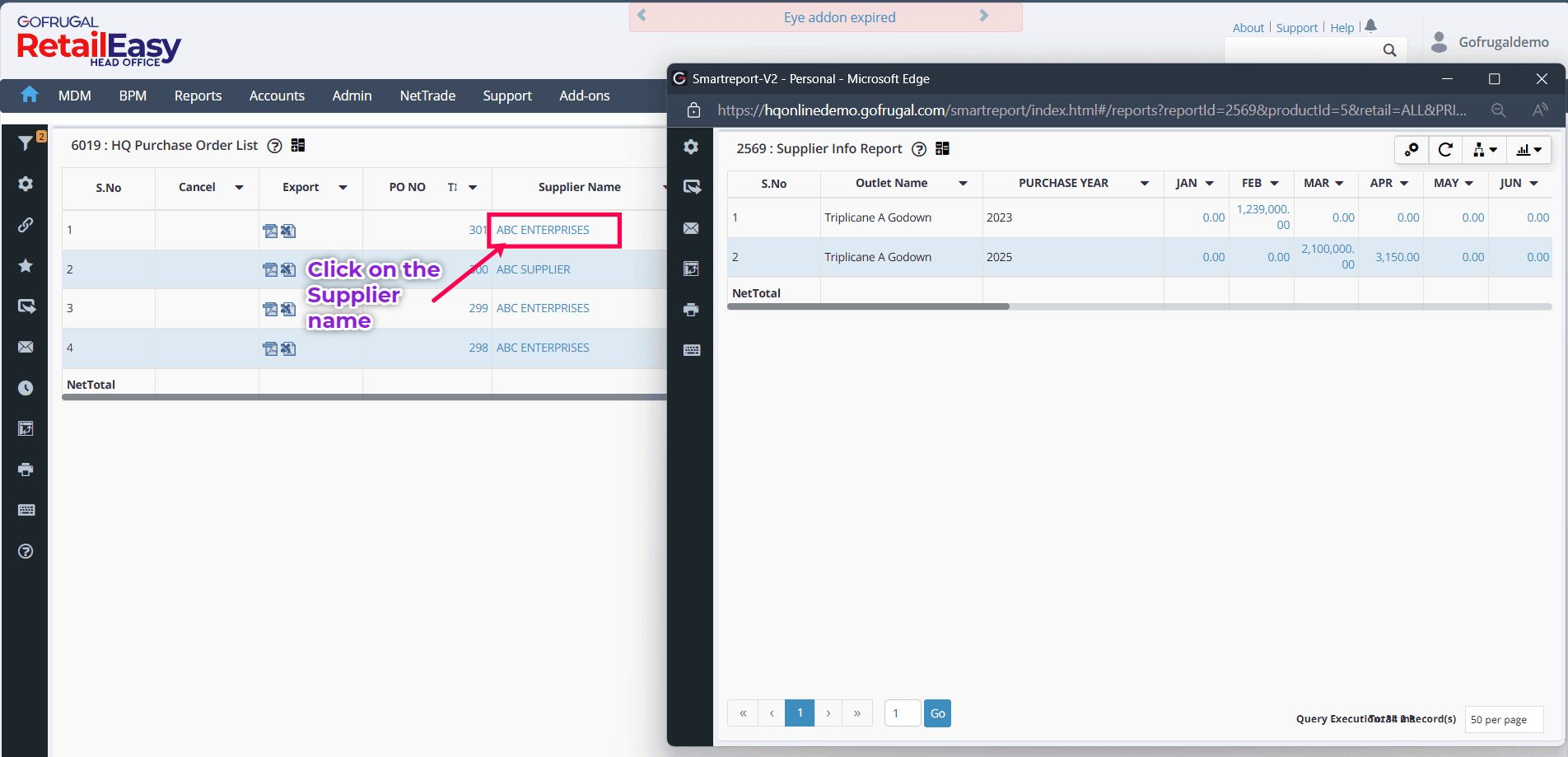Click the settings gear in Smartreport sidebar
The width and height of the screenshot is (1568, 757).
(x=691, y=147)
